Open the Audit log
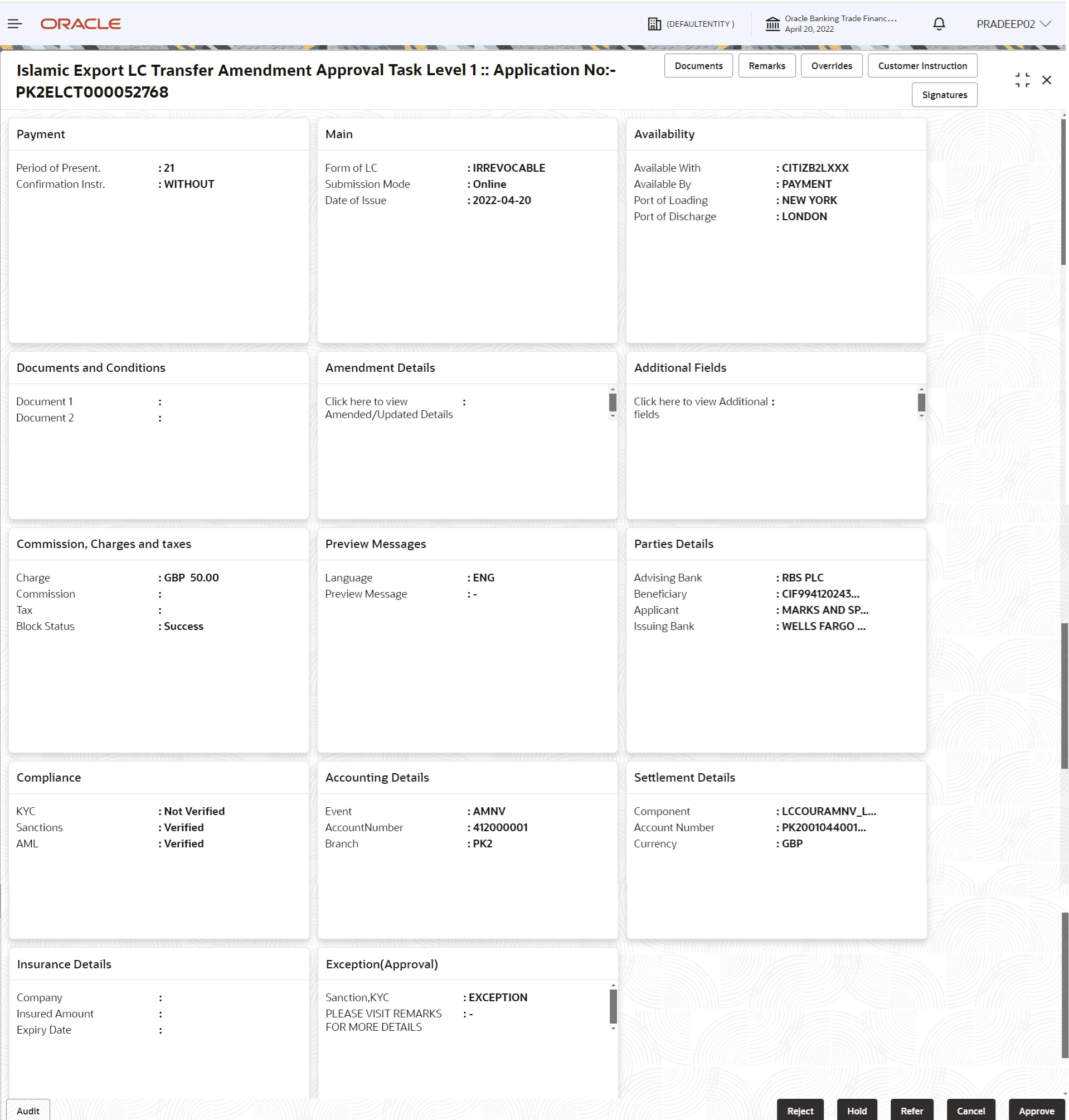1069x1120 pixels. (x=28, y=1111)
